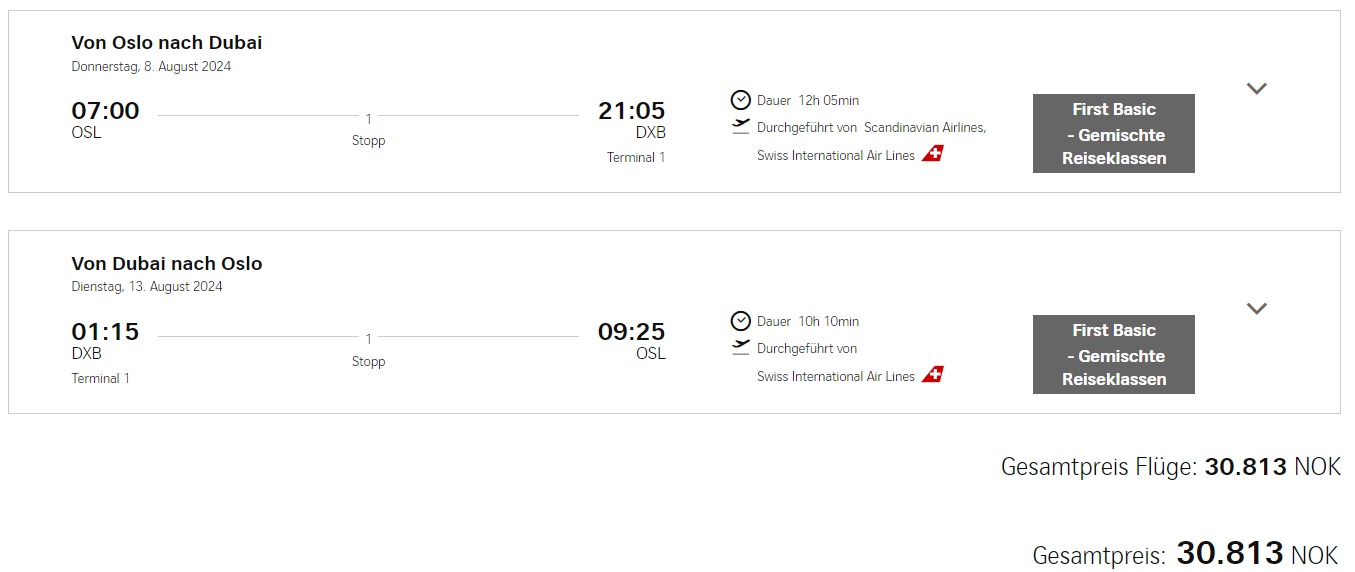Click the 21:05 DXB arrival time
Image resolution: width=1355 pixels, height=572 pixels.
pos(631,111)
